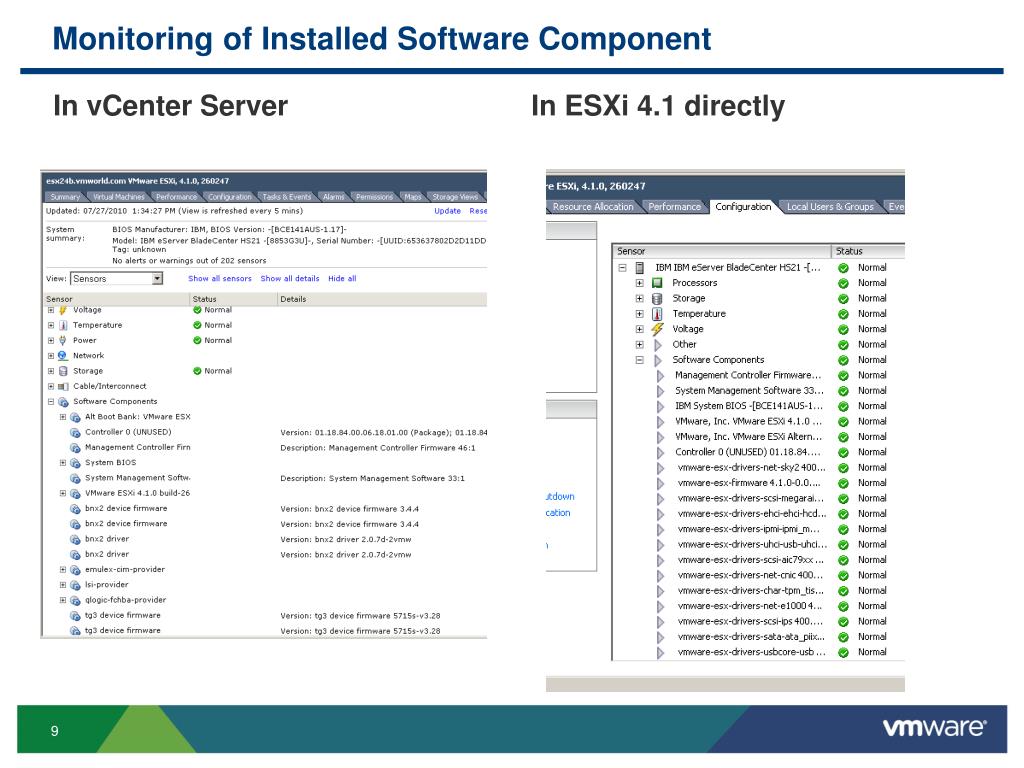Open the Summary tab in vCenter
Screen dimensions: 1024x768
[x=65, y=197]
